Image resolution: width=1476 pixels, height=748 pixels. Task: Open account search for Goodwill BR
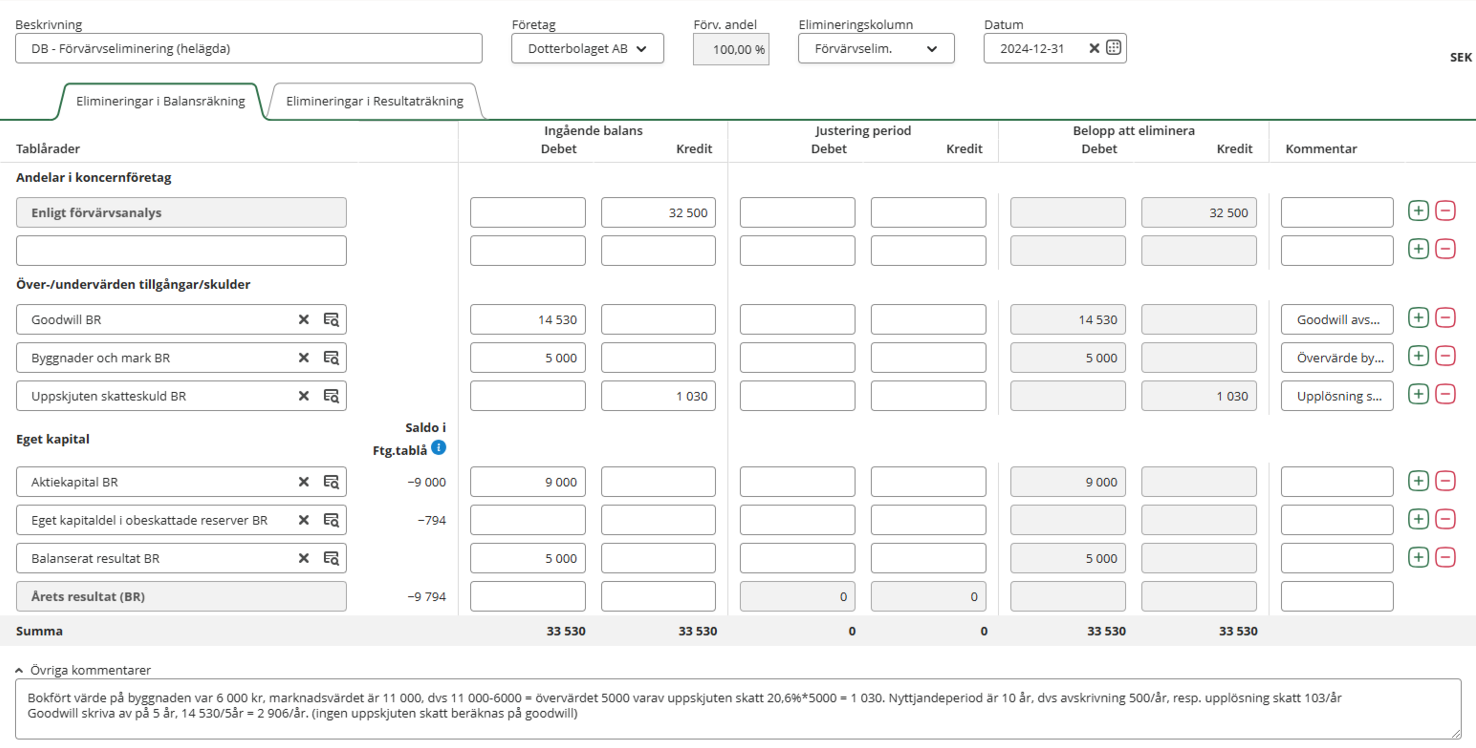click(331, 320)
